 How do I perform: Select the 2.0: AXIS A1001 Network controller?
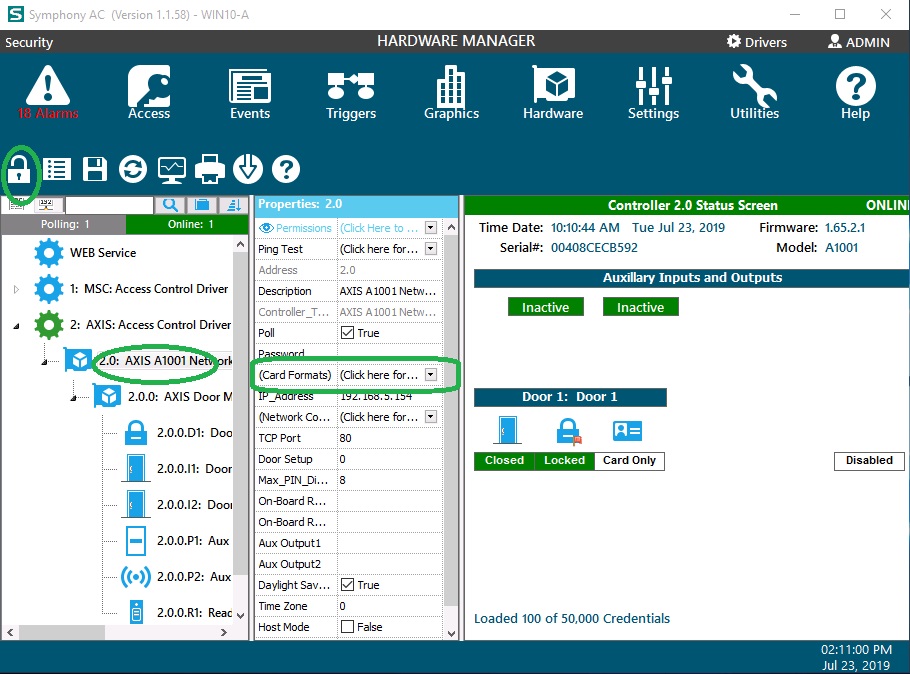coord(165,361)
